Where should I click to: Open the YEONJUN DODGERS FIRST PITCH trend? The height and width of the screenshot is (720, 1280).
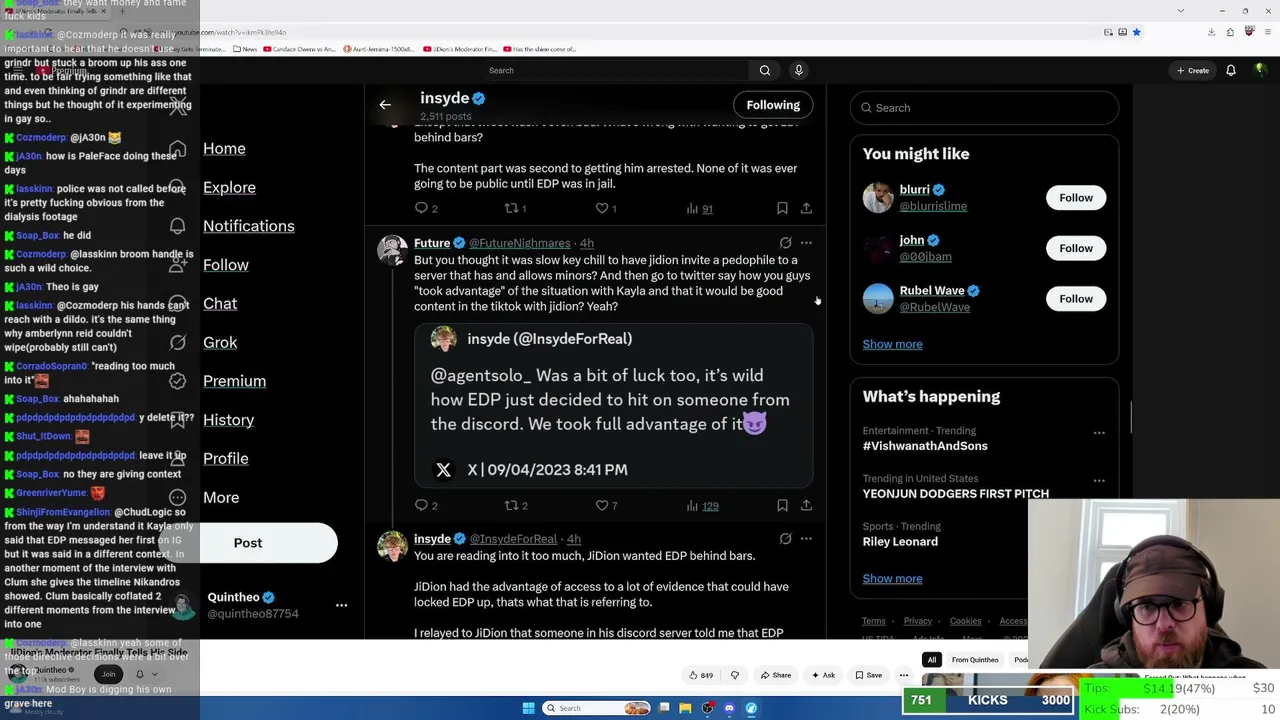[x=956, y=494]
